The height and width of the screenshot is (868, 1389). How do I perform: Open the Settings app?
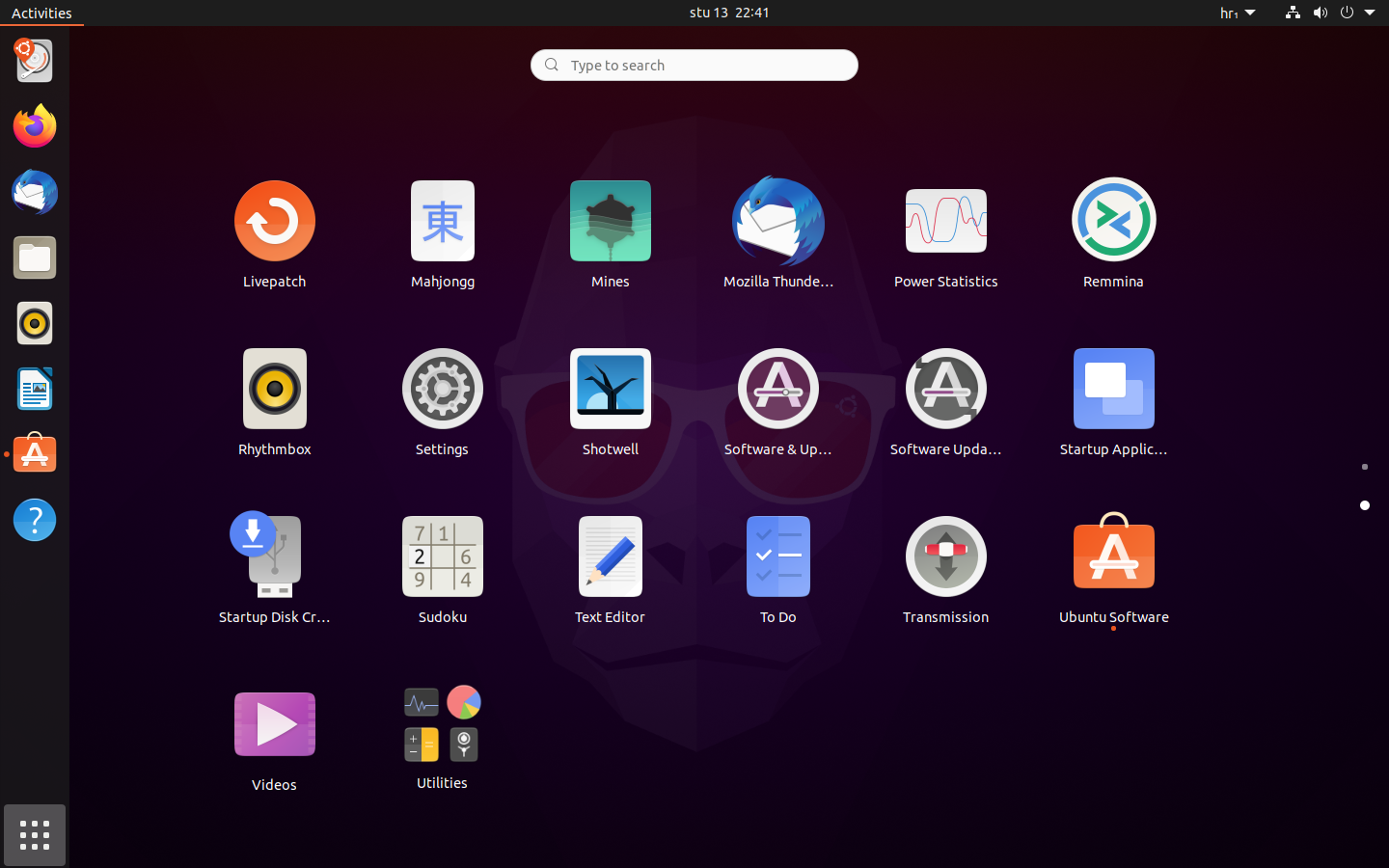point(443,401)
